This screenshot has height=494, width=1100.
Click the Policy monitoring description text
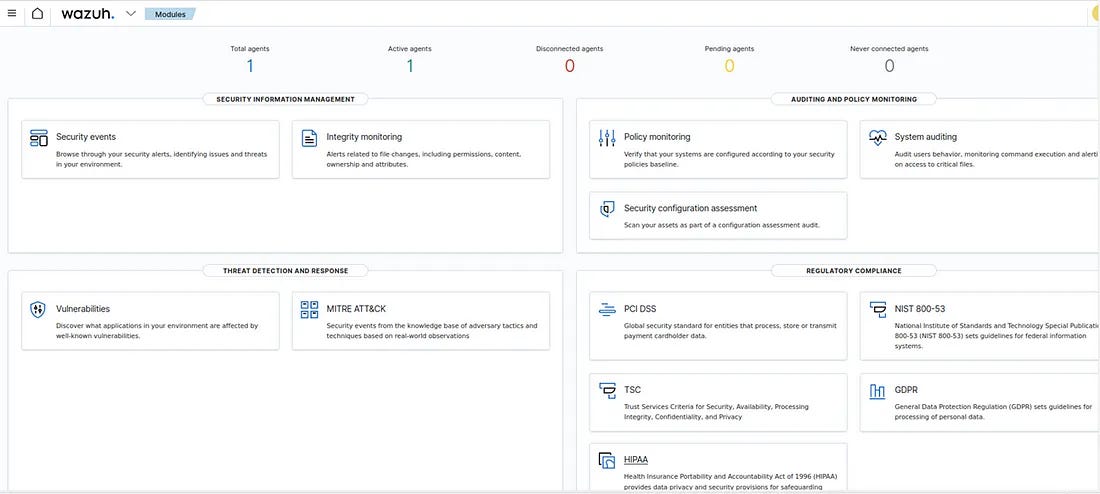click(x=729, y=159)
